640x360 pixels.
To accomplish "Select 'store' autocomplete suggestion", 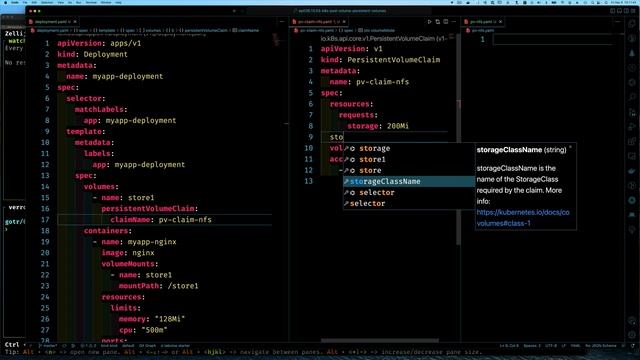I will 409,170.
